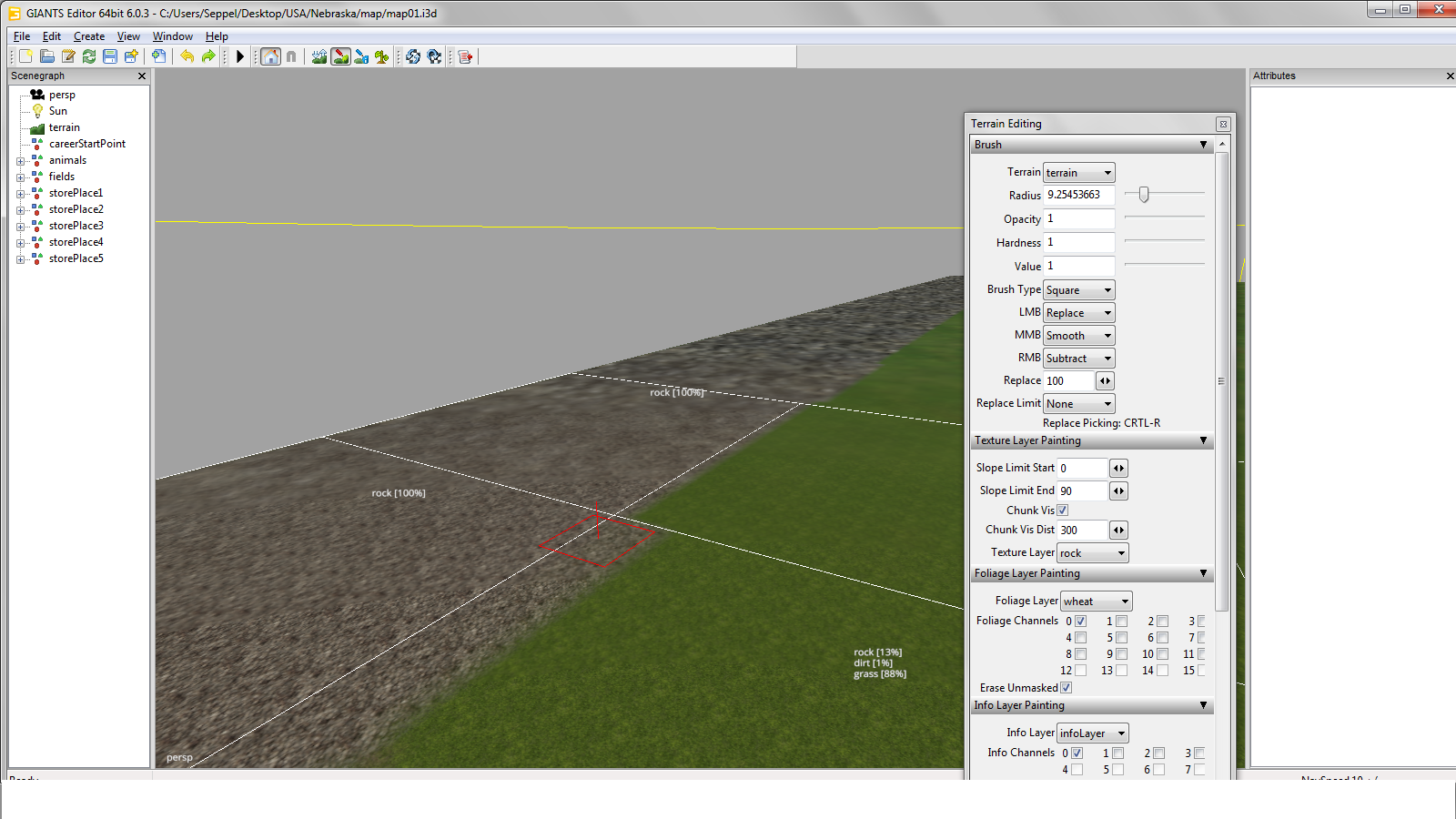Enable Foliage Channel 1 checkbox

tap(1121, 622)
